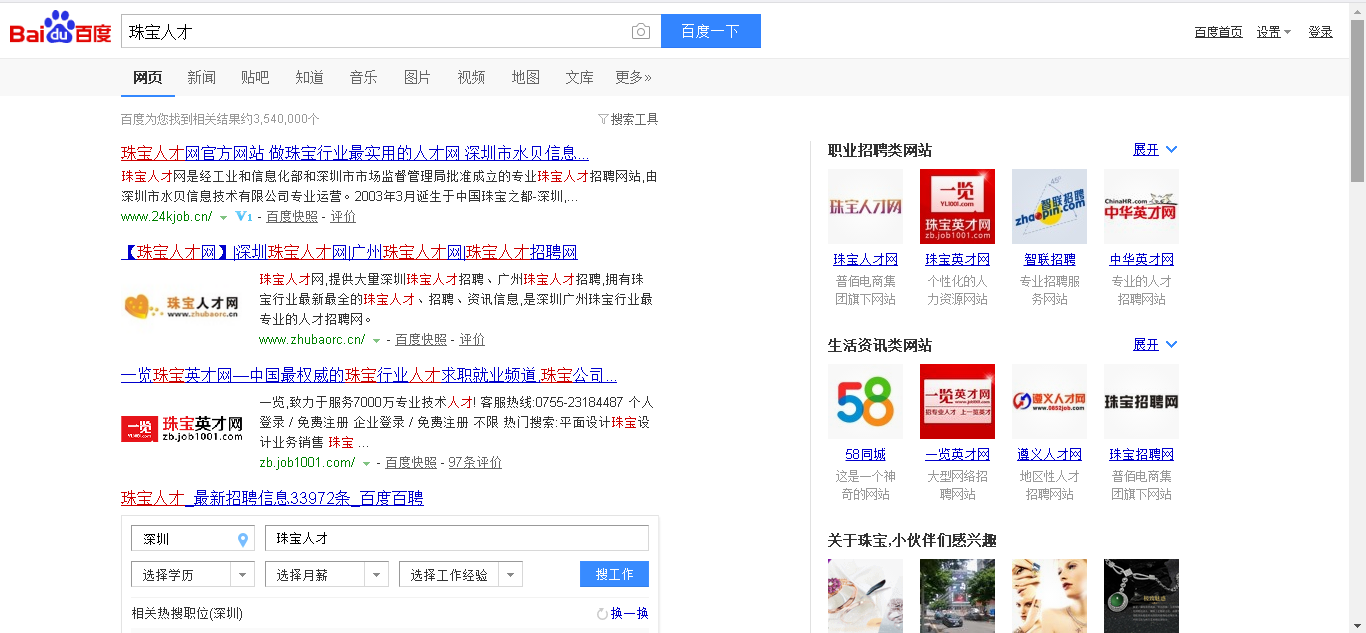Switch to the 贴吧 tab

click(255, 77)
